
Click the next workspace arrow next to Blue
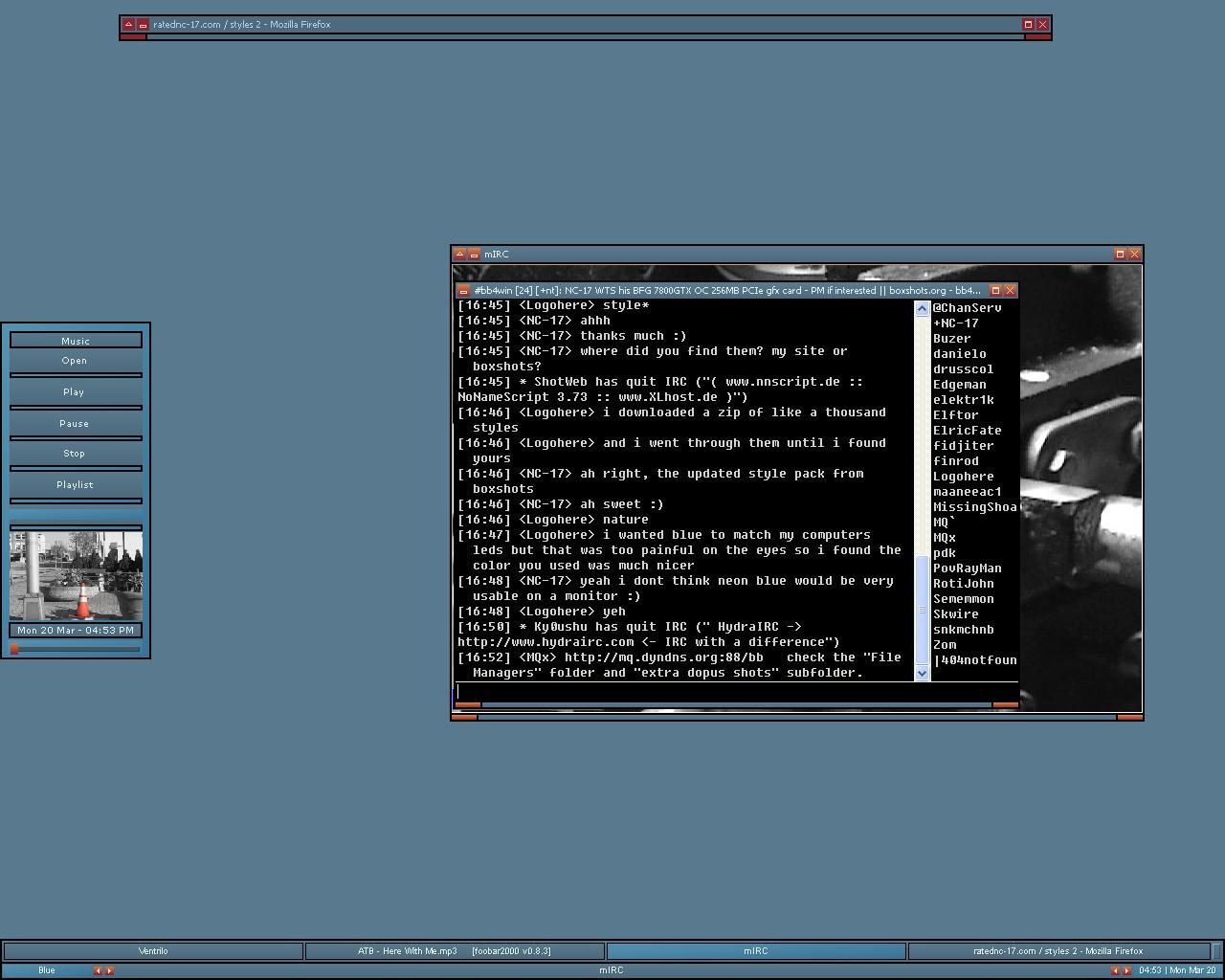coord(109,970)
